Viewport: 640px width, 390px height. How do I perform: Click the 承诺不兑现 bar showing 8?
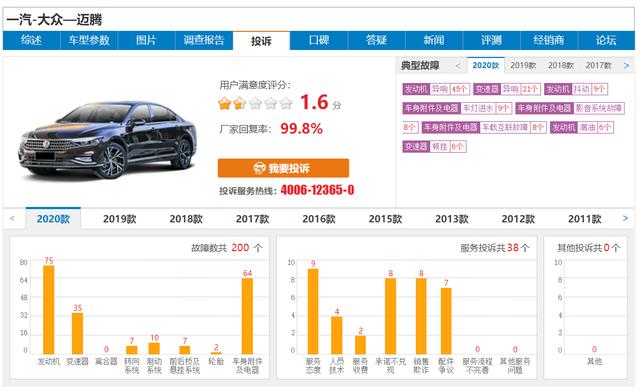click(391, 316)
